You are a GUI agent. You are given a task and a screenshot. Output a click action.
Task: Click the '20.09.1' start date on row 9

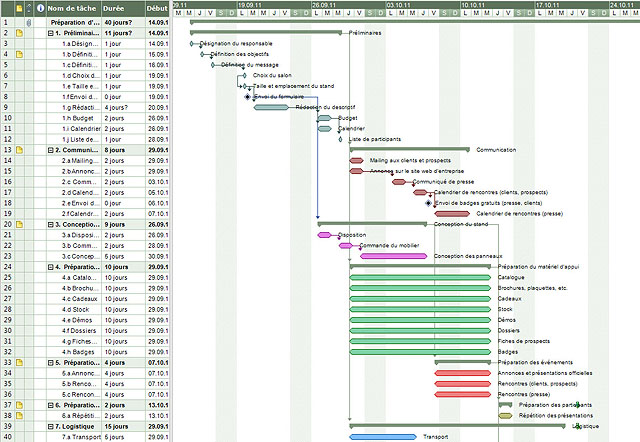pyautogui.click(x=158, y=107)
